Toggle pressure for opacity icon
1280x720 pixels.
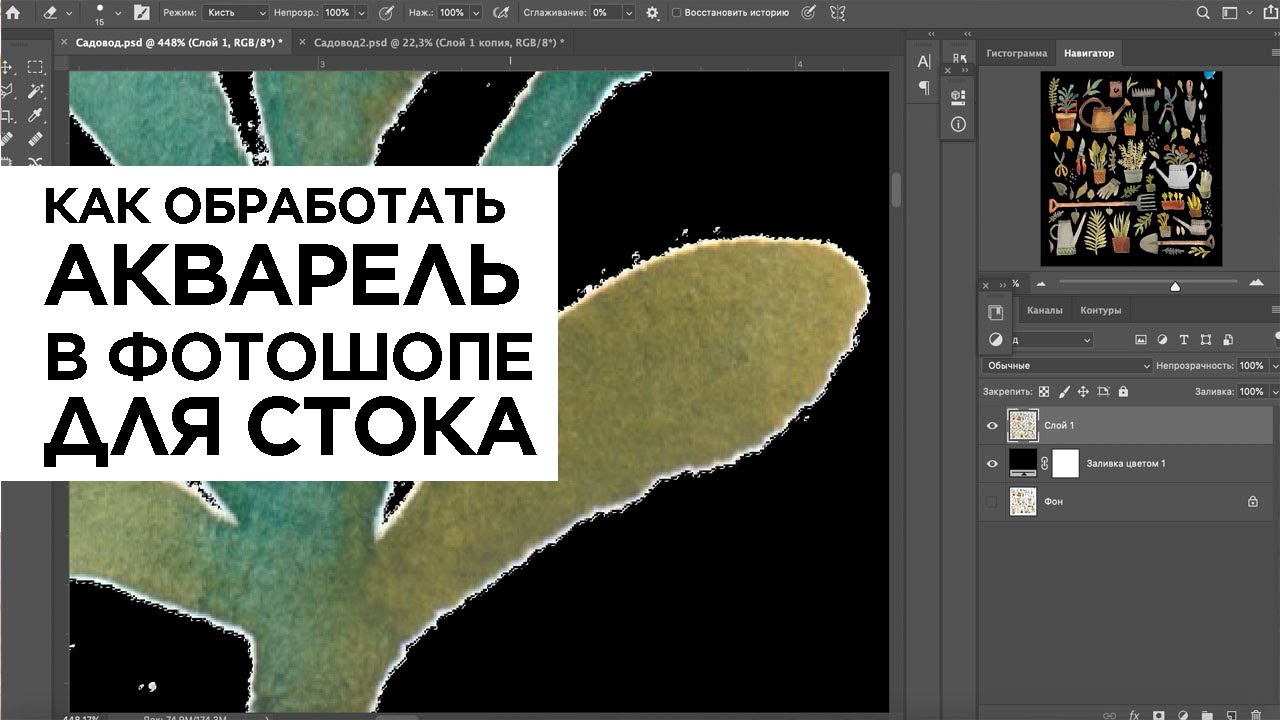point(387,13)
